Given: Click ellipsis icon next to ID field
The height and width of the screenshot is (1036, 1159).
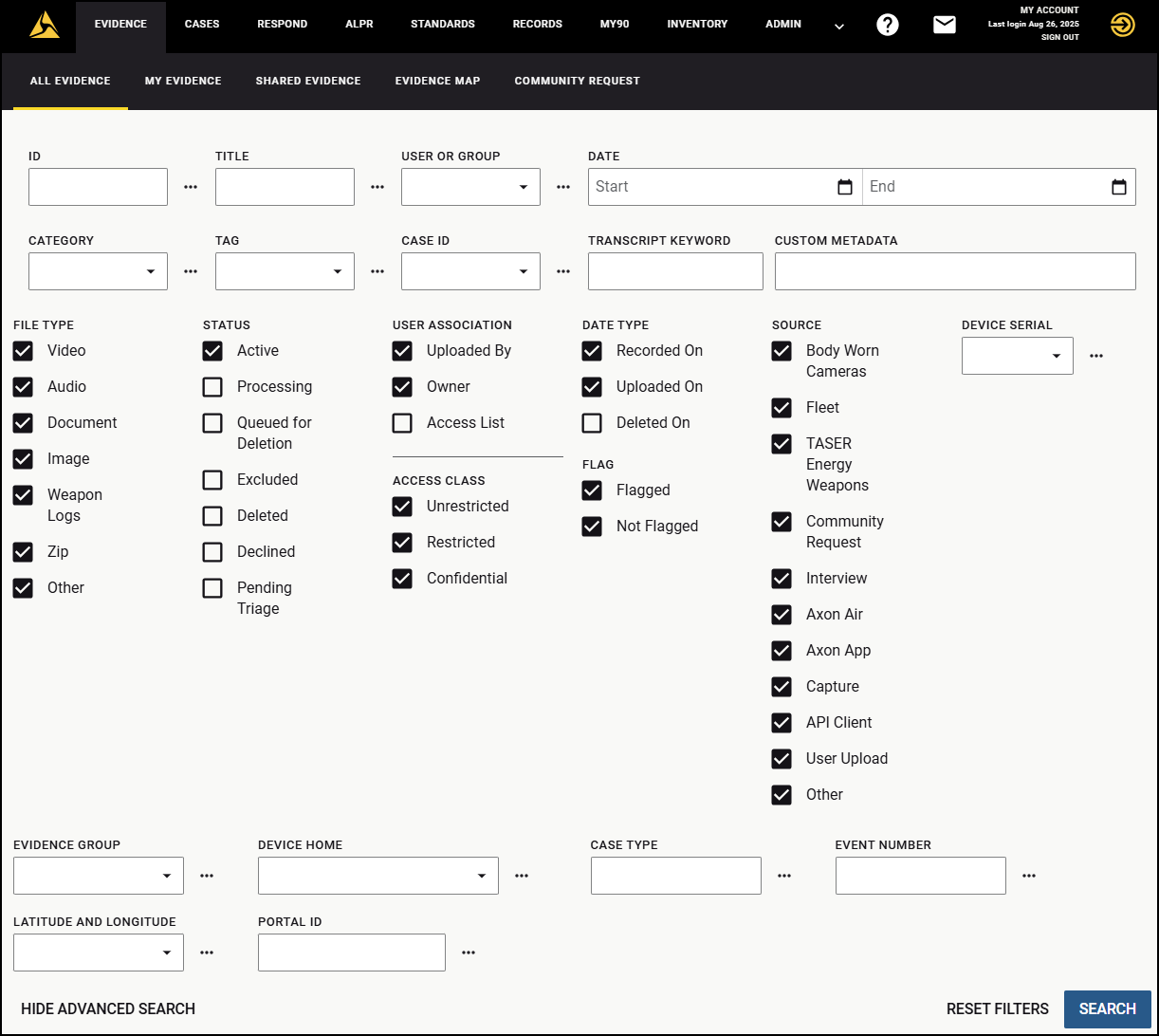Looking at the screenshot, I should 191,187.
